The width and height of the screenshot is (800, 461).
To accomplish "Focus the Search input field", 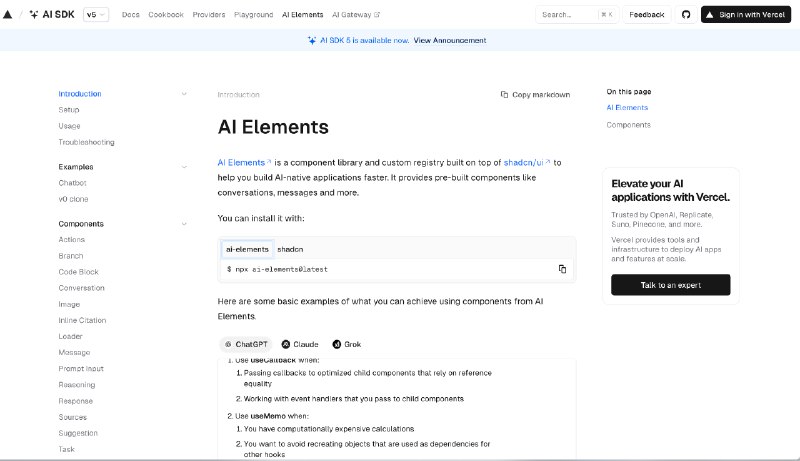I will [577, 15].
